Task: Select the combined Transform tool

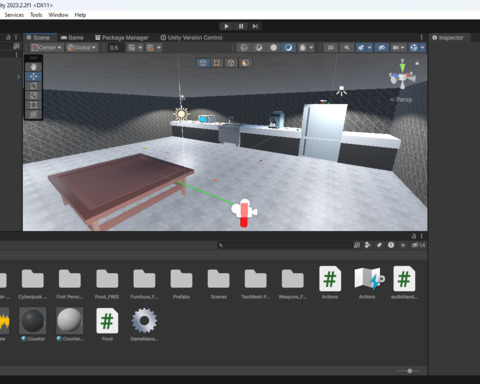Action: 33,115
